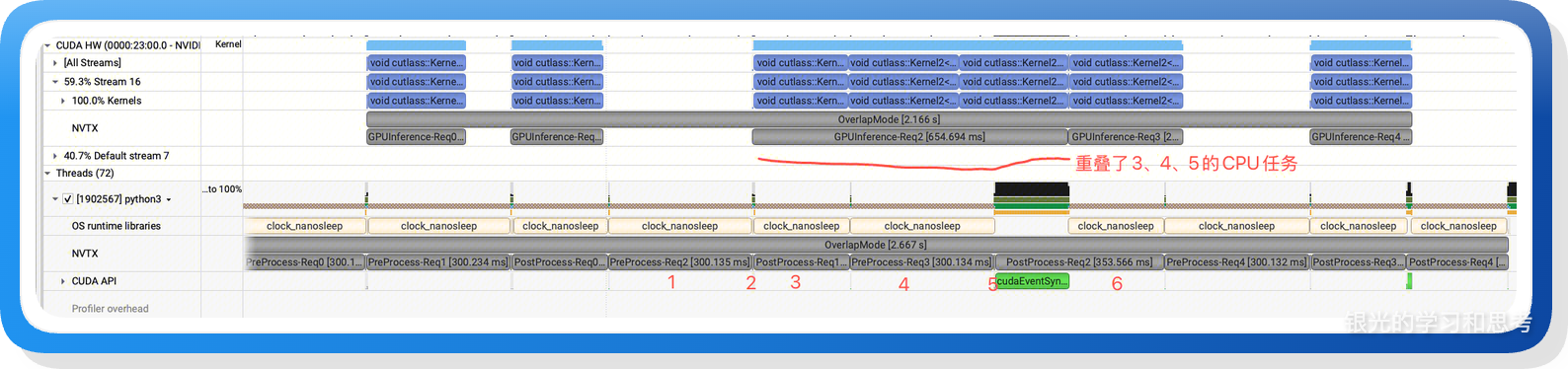Select the GPUInference-Req3 range
This screenshot has height=369, width=1568.
(1126, 137)
